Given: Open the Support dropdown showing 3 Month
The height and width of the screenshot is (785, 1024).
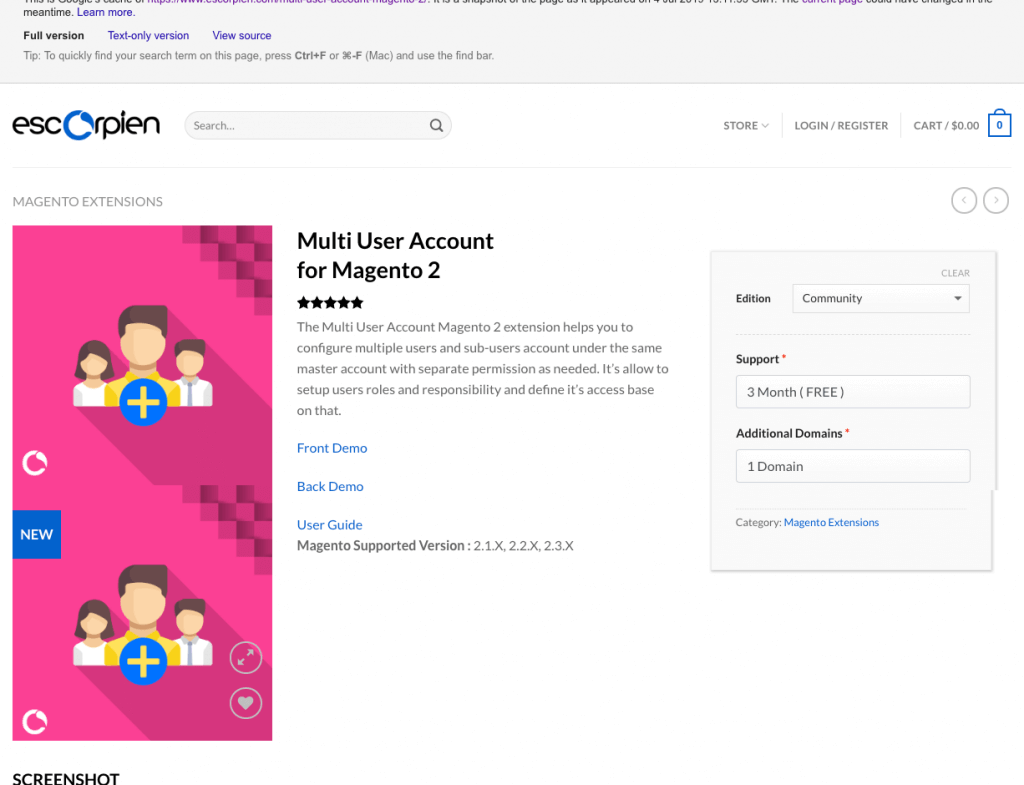Looking at the screenshot, I should pyautogui.click(x=852, y=392).
